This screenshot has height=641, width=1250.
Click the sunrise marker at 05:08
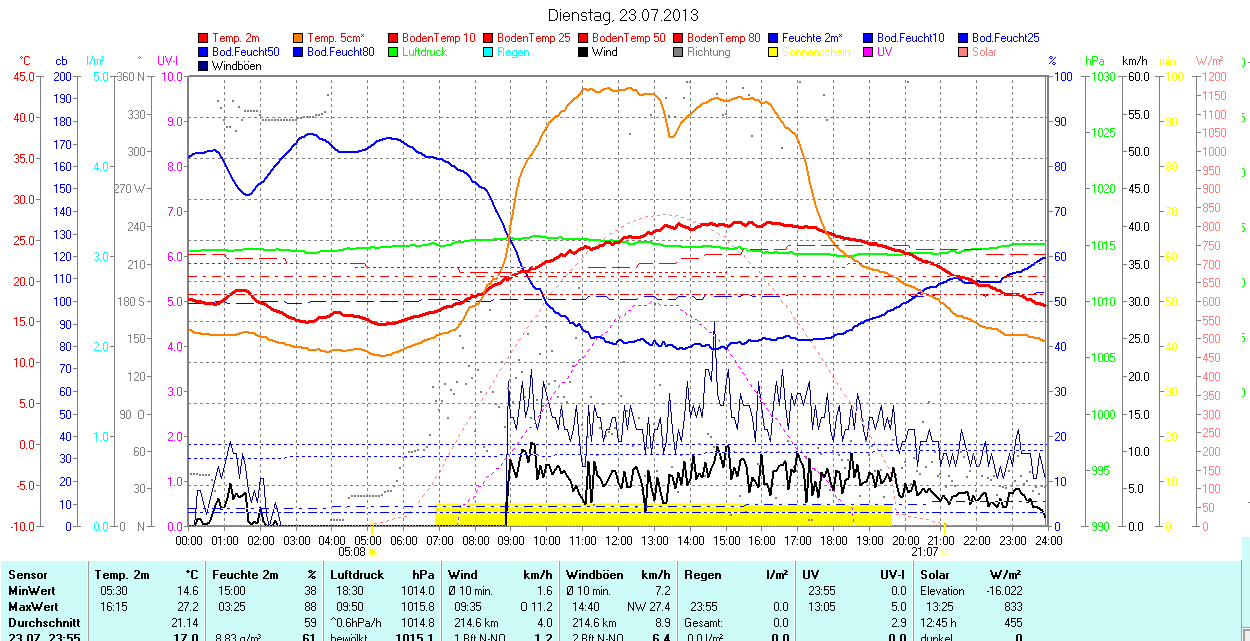[x=372, y=551]
